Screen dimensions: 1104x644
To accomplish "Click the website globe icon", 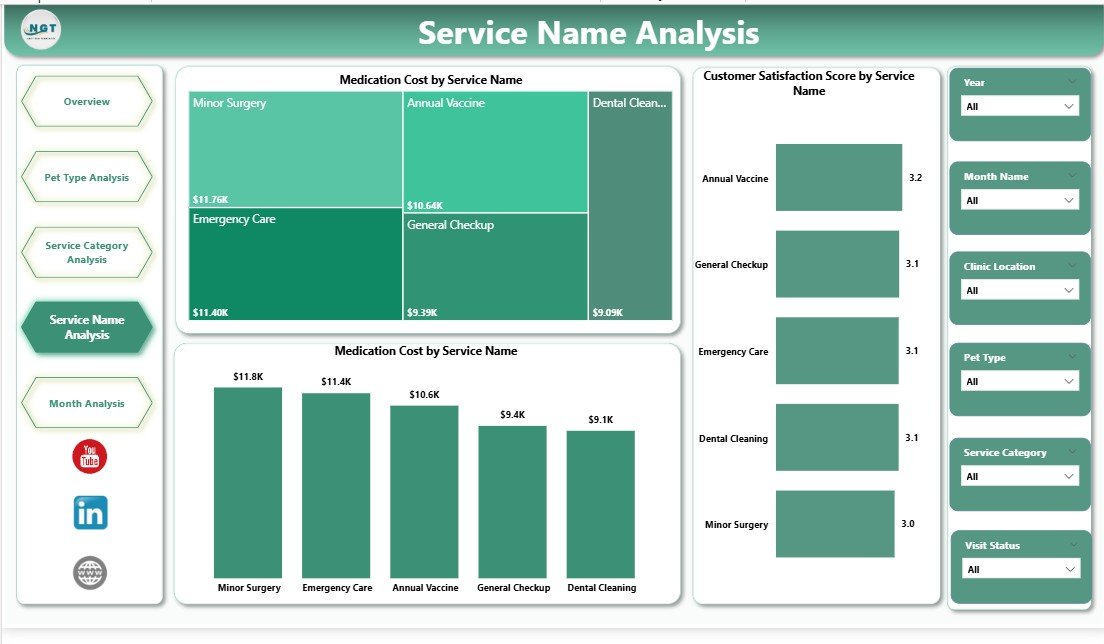I will point(90,573).
